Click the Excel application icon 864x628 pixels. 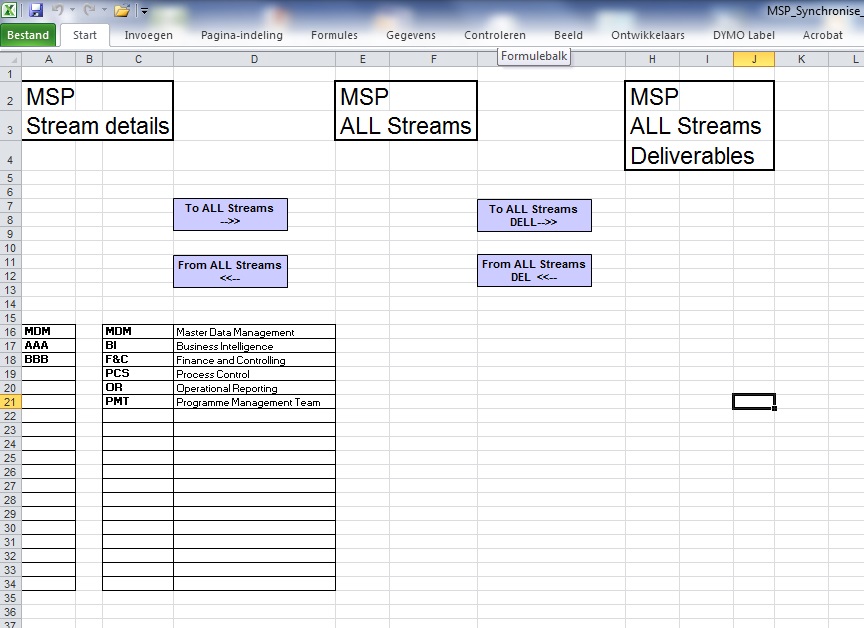(x=10, y=10)
